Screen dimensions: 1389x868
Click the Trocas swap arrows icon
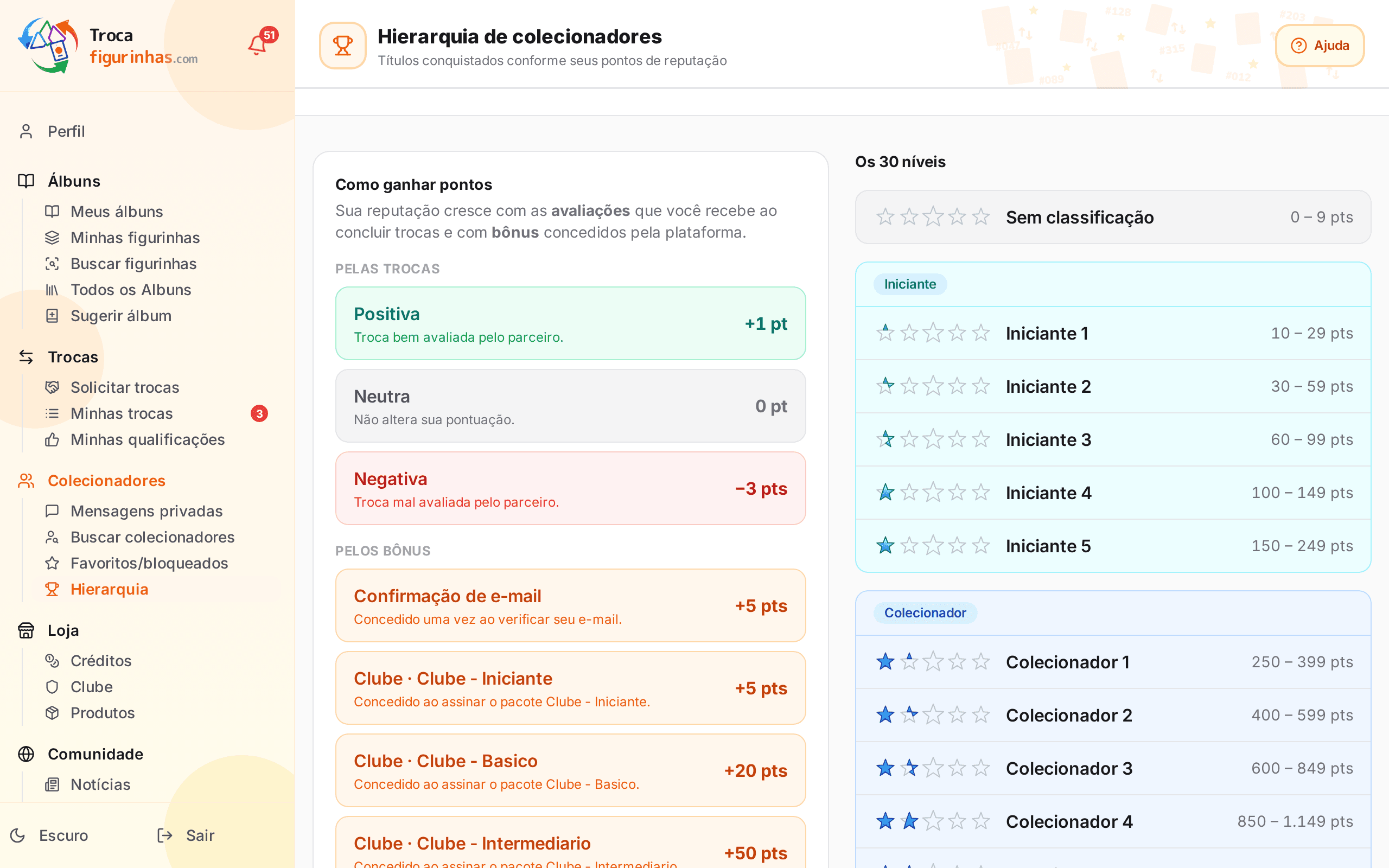[26, 357]
